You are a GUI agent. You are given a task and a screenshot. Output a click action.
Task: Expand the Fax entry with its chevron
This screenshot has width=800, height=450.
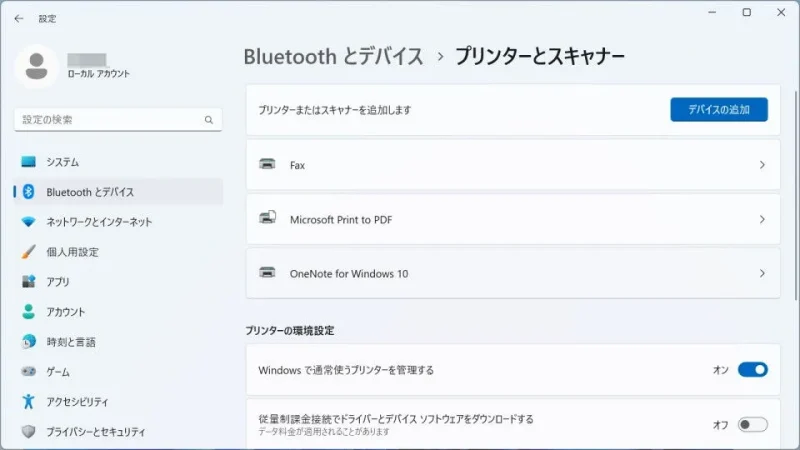(762, 165)
